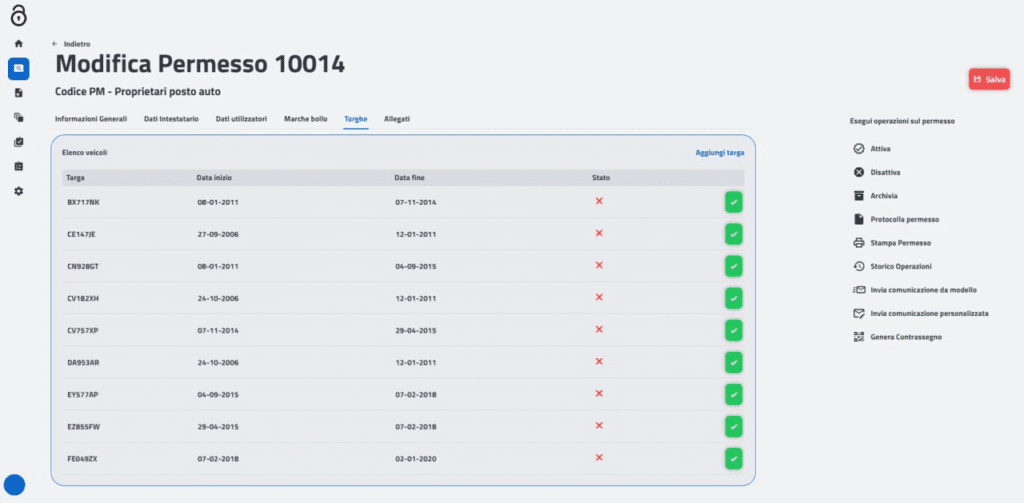Click the Stampa Permesso printer icon
This screenshot has height=503, width=1024.
858,243
